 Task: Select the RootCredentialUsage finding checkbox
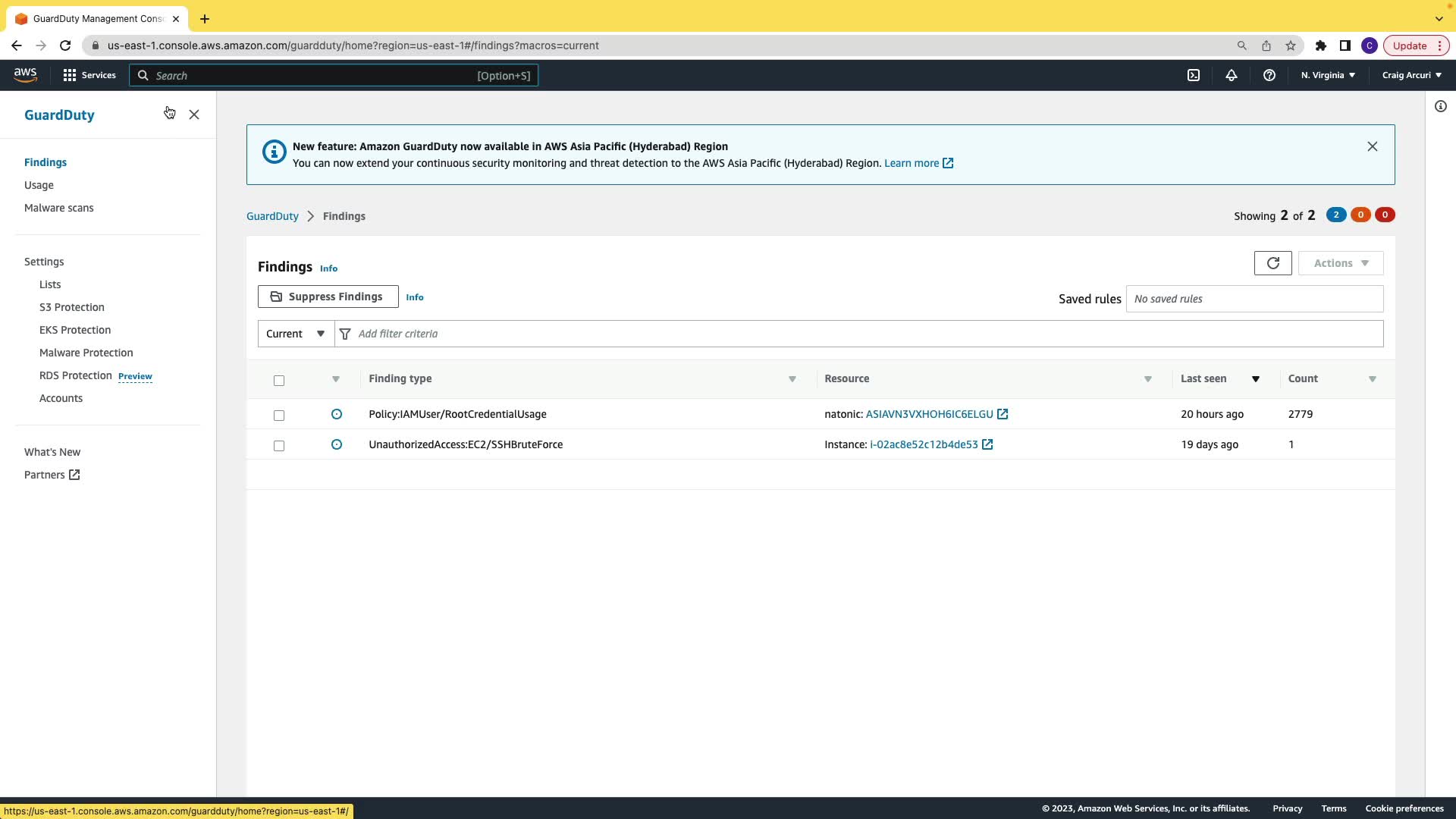point(279,416)
